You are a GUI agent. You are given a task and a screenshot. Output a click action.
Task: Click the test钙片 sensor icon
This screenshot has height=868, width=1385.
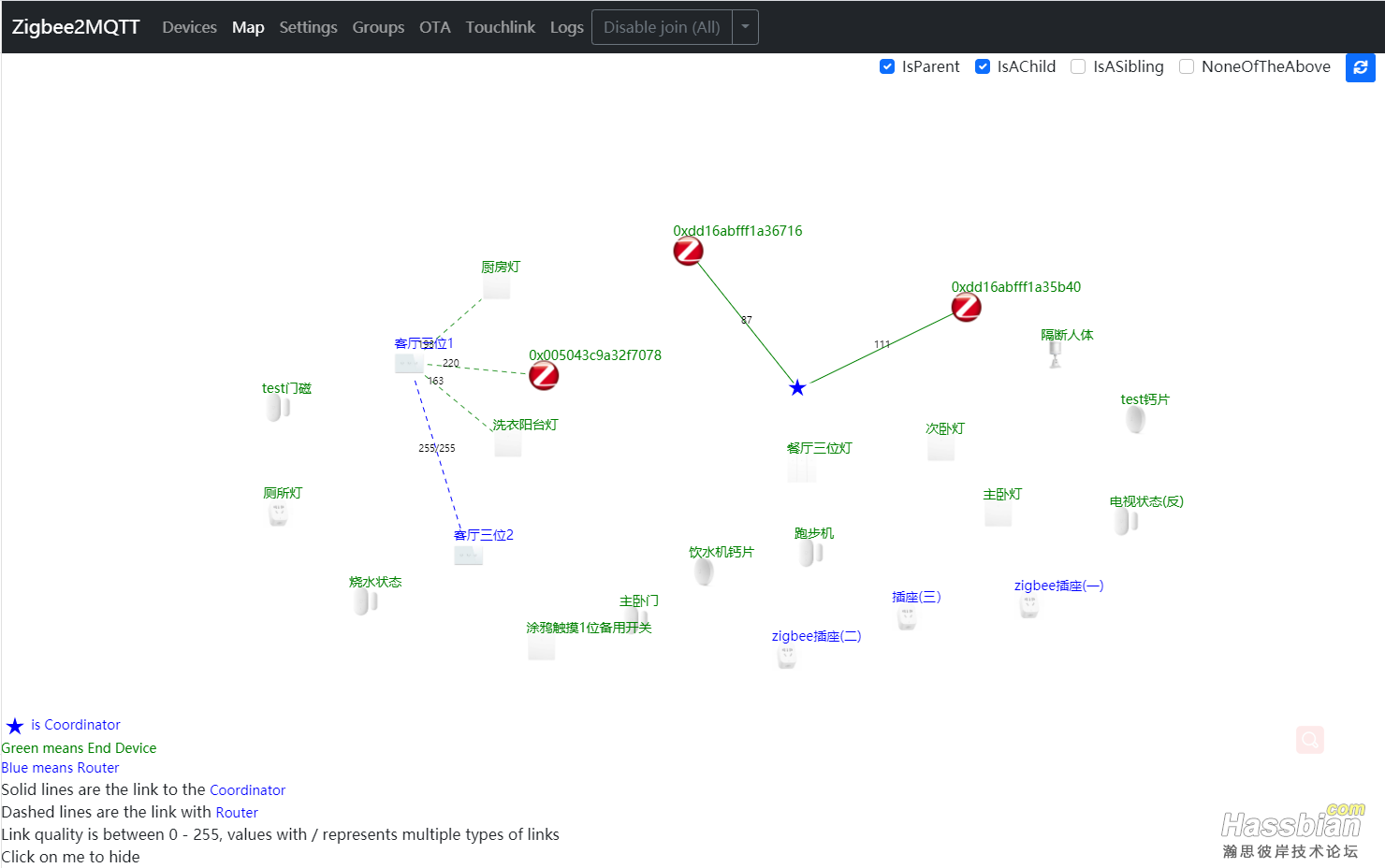coord(1136,420)
